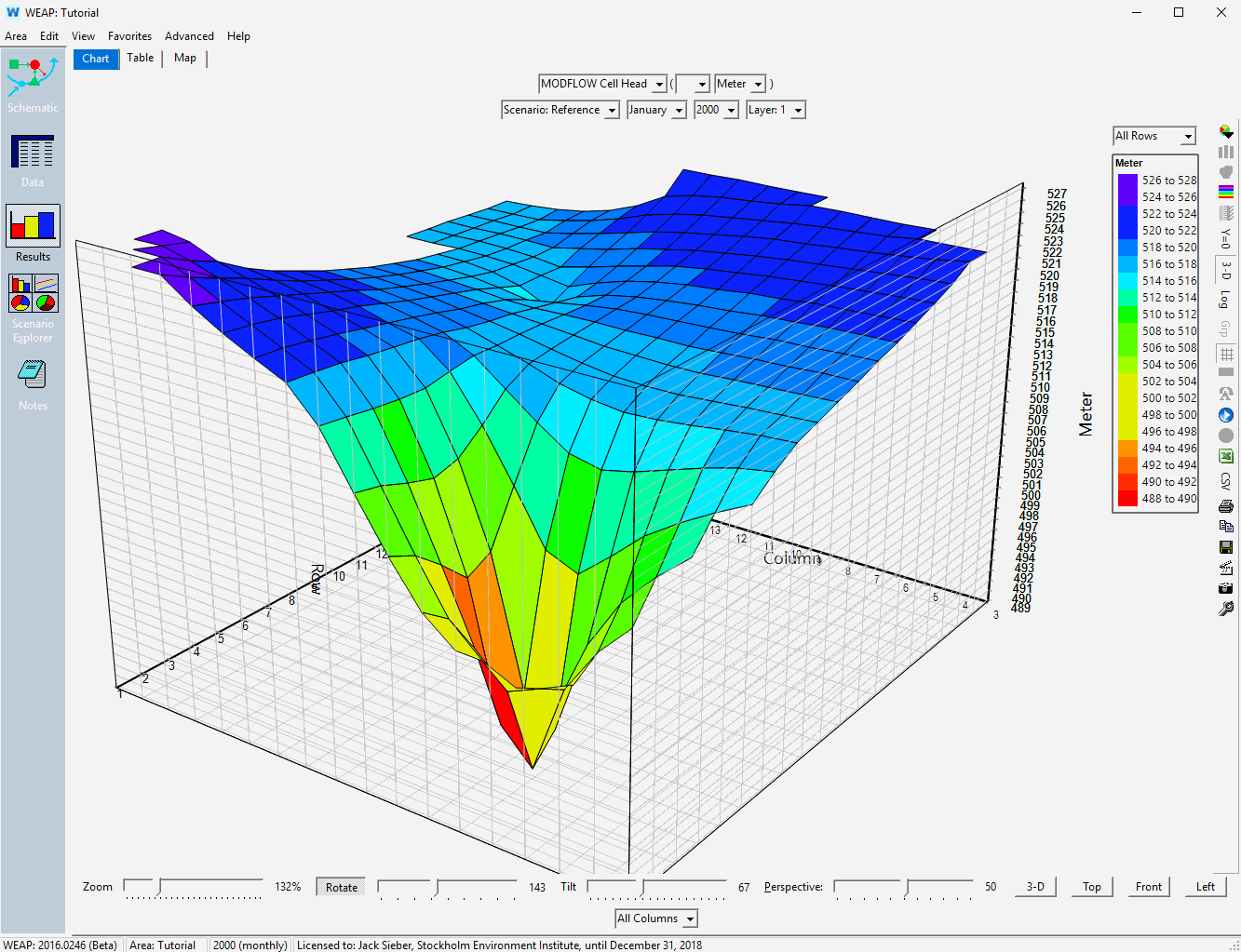Open Scenario: Reference dropdown
The height and width of the screenshot is (952, 1241).
pyautogui.click(x=560, y=110)
